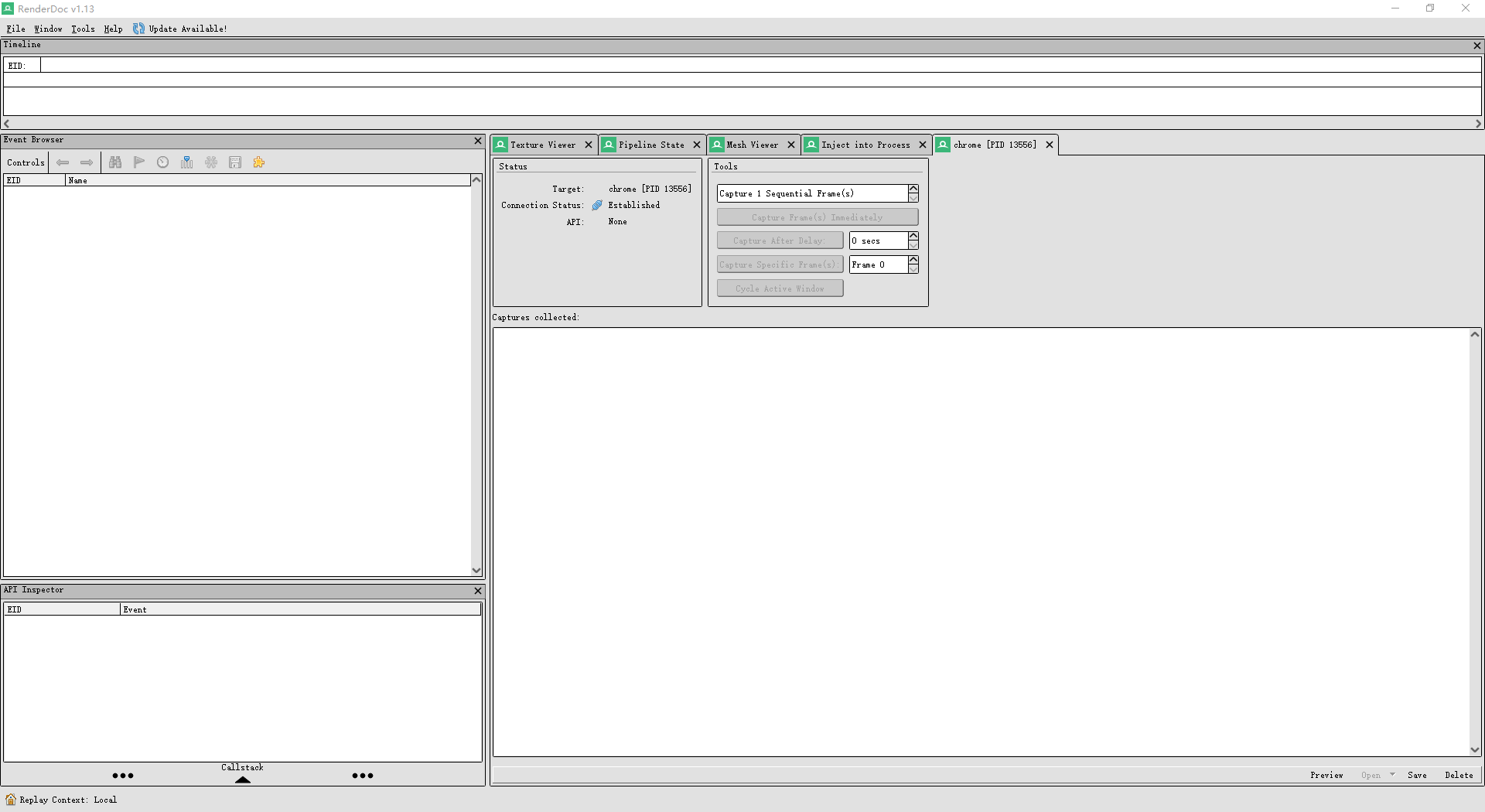The width and height of the screenshot is (1485, 812).
Task: Go to next drawcall arrow in Event Browser
Action: pos(87,162)
